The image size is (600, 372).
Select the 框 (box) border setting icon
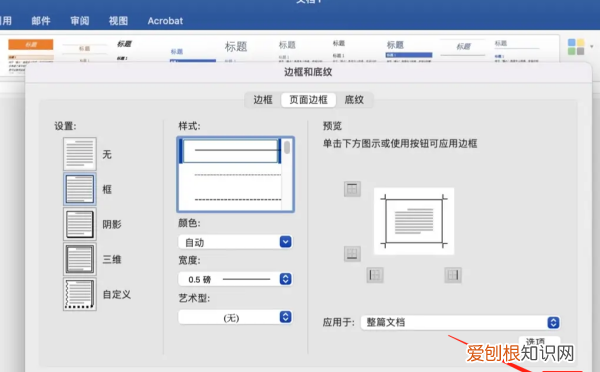80,189
